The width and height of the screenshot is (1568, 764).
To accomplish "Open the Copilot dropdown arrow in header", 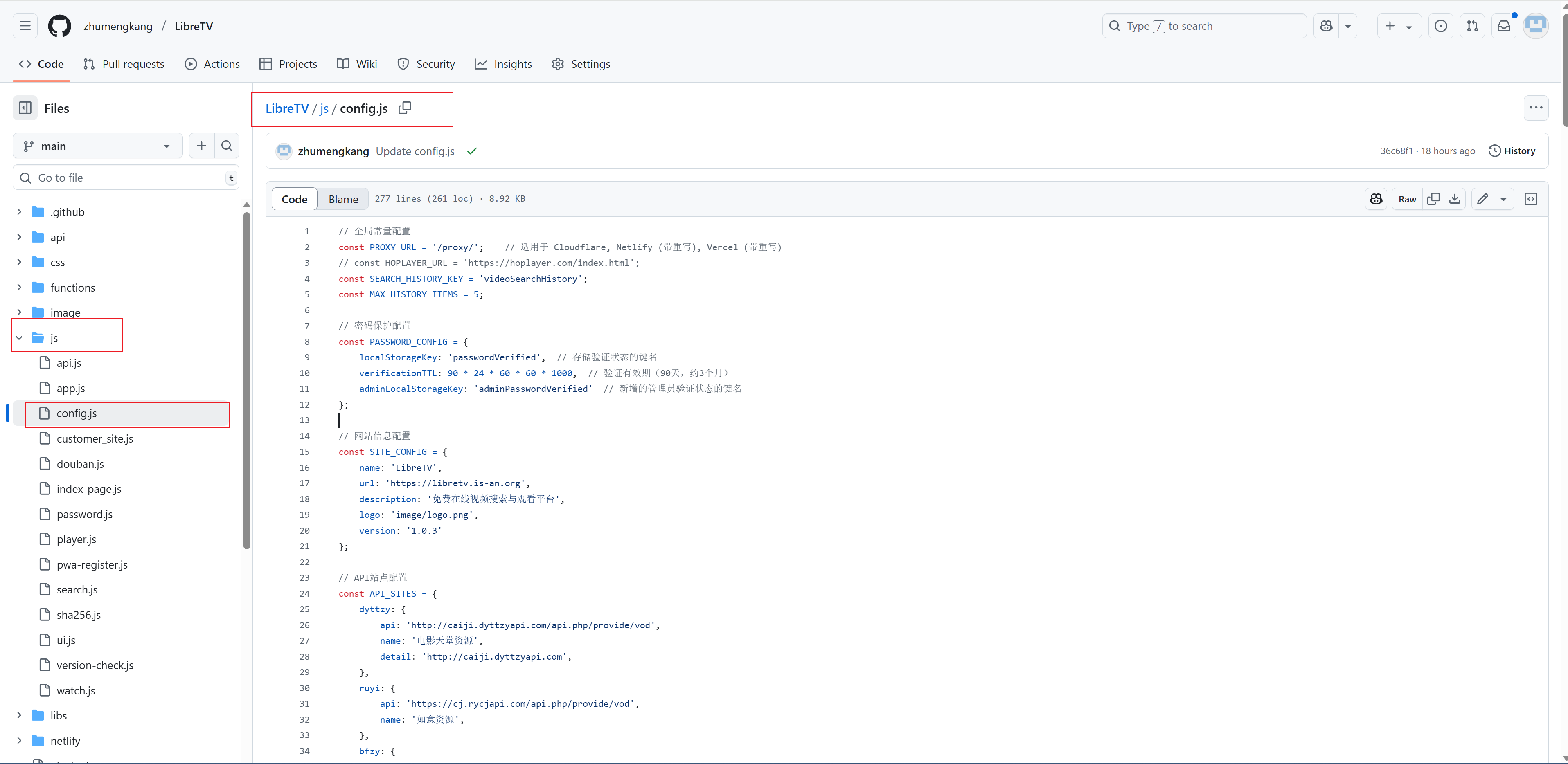I will click(1348, 26).
